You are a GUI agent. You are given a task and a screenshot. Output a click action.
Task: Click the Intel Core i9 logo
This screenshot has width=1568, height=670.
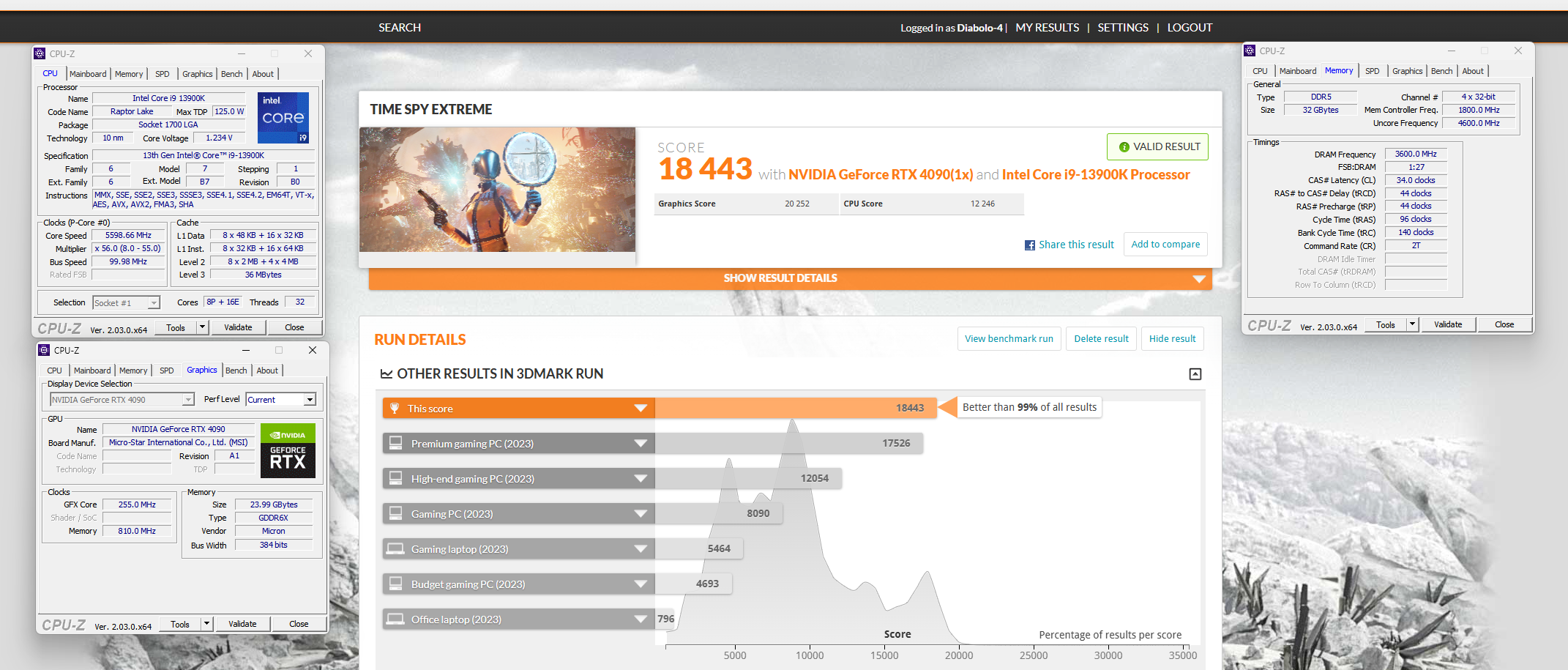pos(283,117)
